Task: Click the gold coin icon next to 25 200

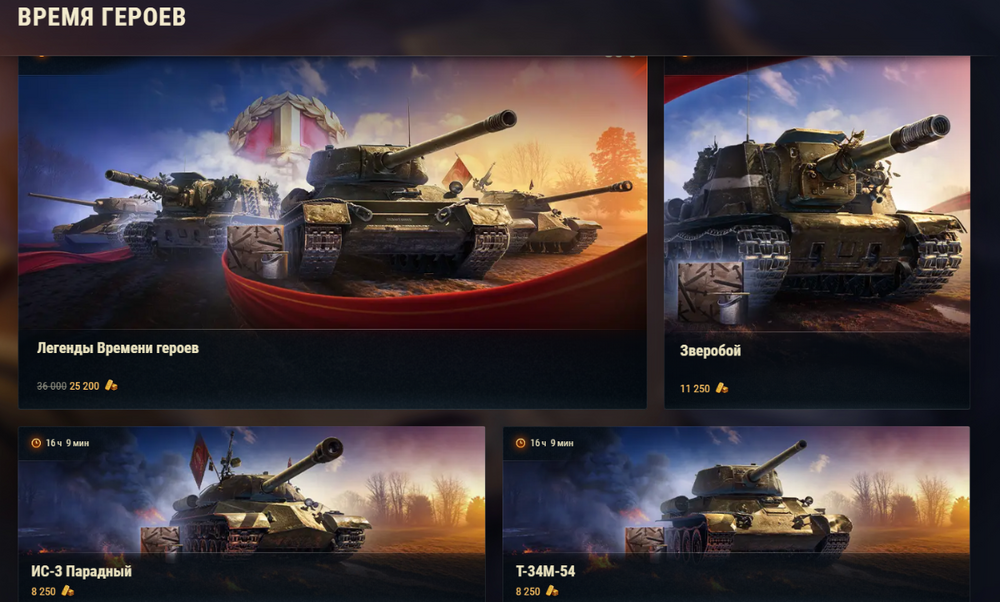Action: pyautogui.click(x=111, y=385)
